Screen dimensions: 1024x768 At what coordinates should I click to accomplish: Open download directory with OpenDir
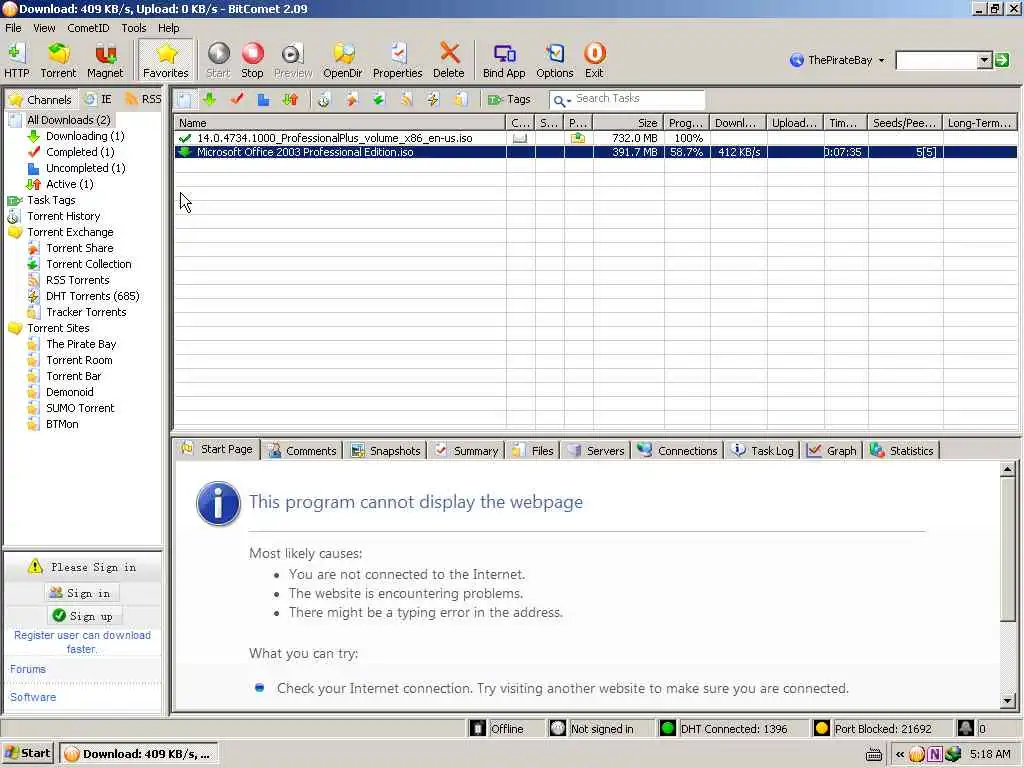pos(342,60)
